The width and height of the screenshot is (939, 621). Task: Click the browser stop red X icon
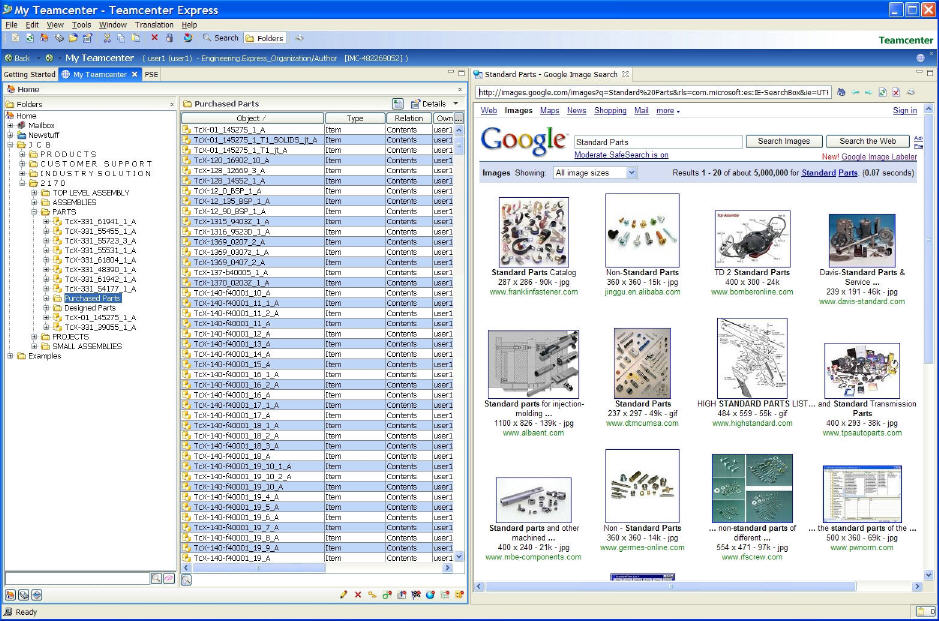896,92
